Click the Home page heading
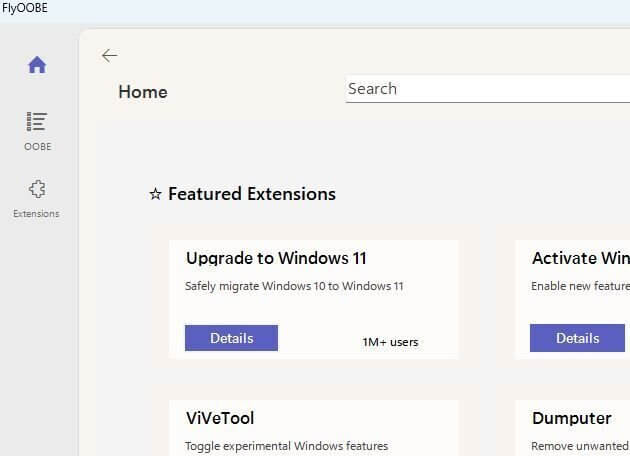 pyautogui.click(x=143, y=92)
